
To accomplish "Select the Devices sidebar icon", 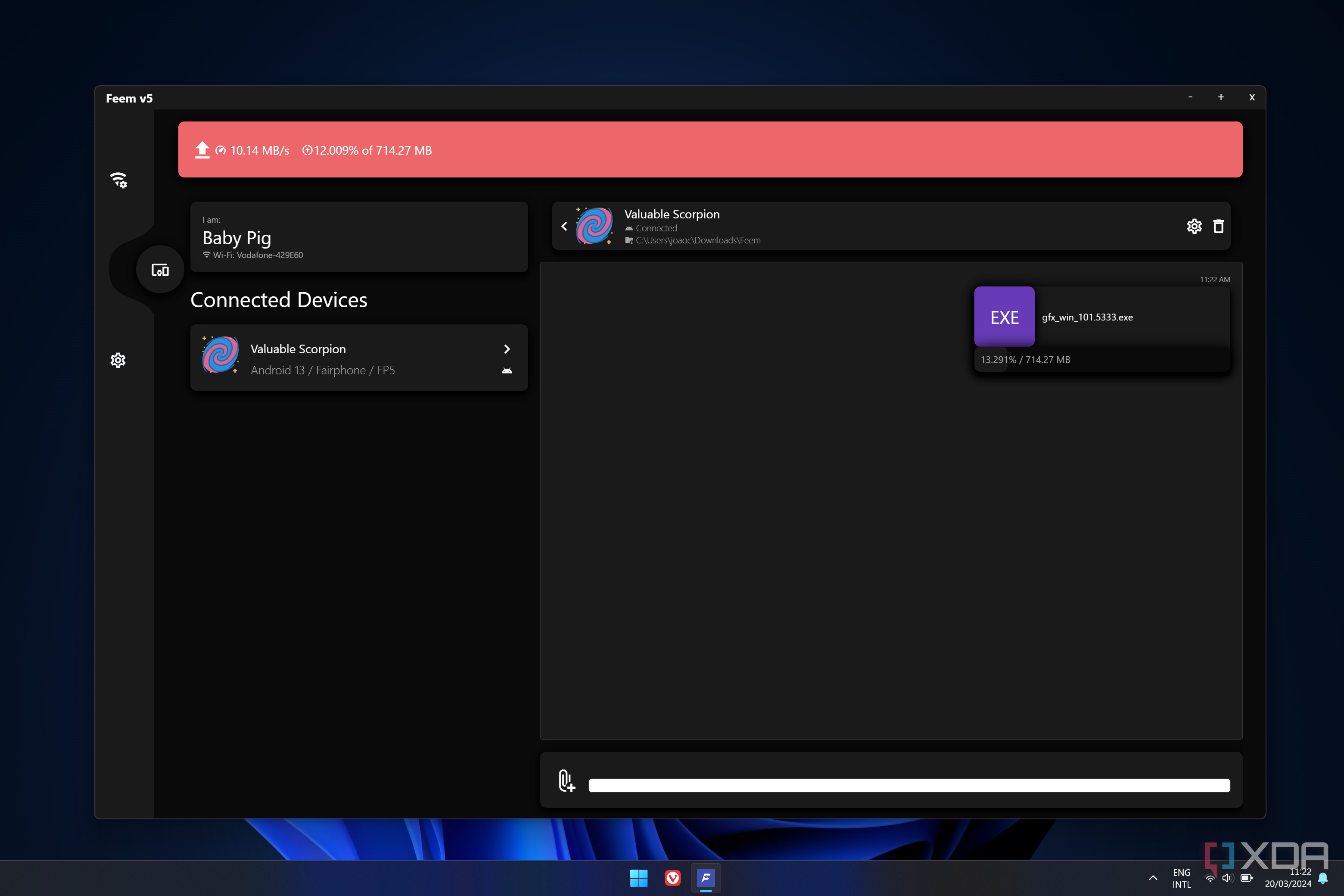I will click(160, 270).
